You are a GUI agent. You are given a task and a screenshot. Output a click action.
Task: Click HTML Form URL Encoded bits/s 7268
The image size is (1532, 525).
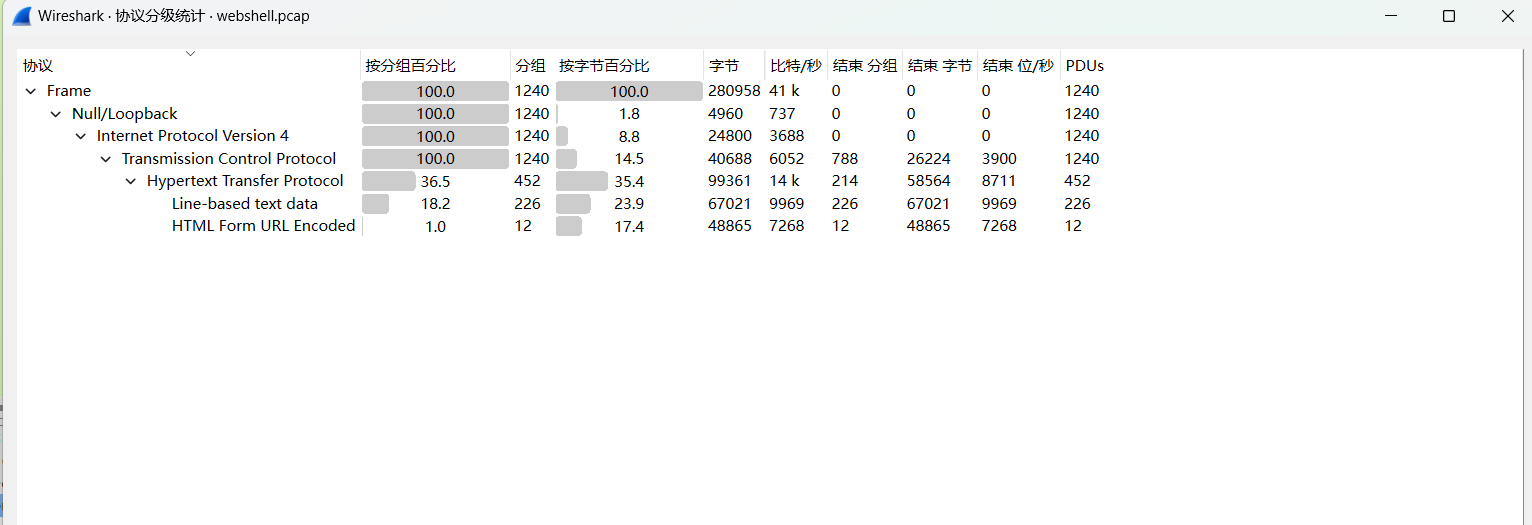(x=786, y=226)
